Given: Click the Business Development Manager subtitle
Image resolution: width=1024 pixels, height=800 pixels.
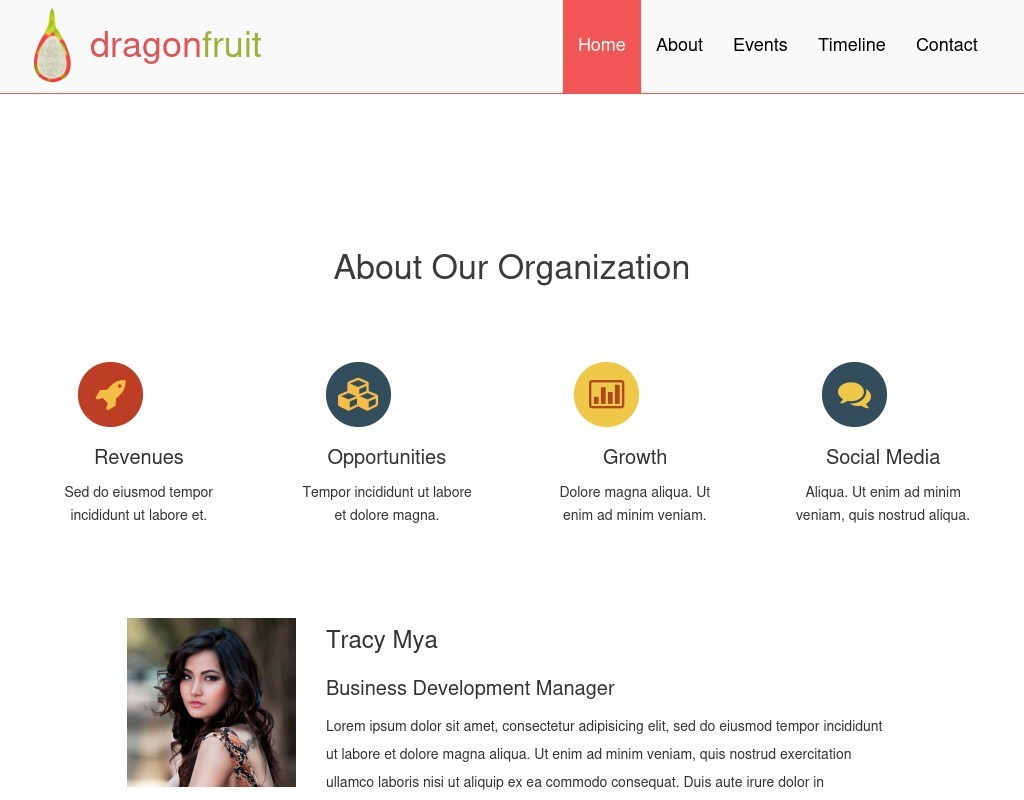Looking at the screenshot, I should [x=470, y=688].
